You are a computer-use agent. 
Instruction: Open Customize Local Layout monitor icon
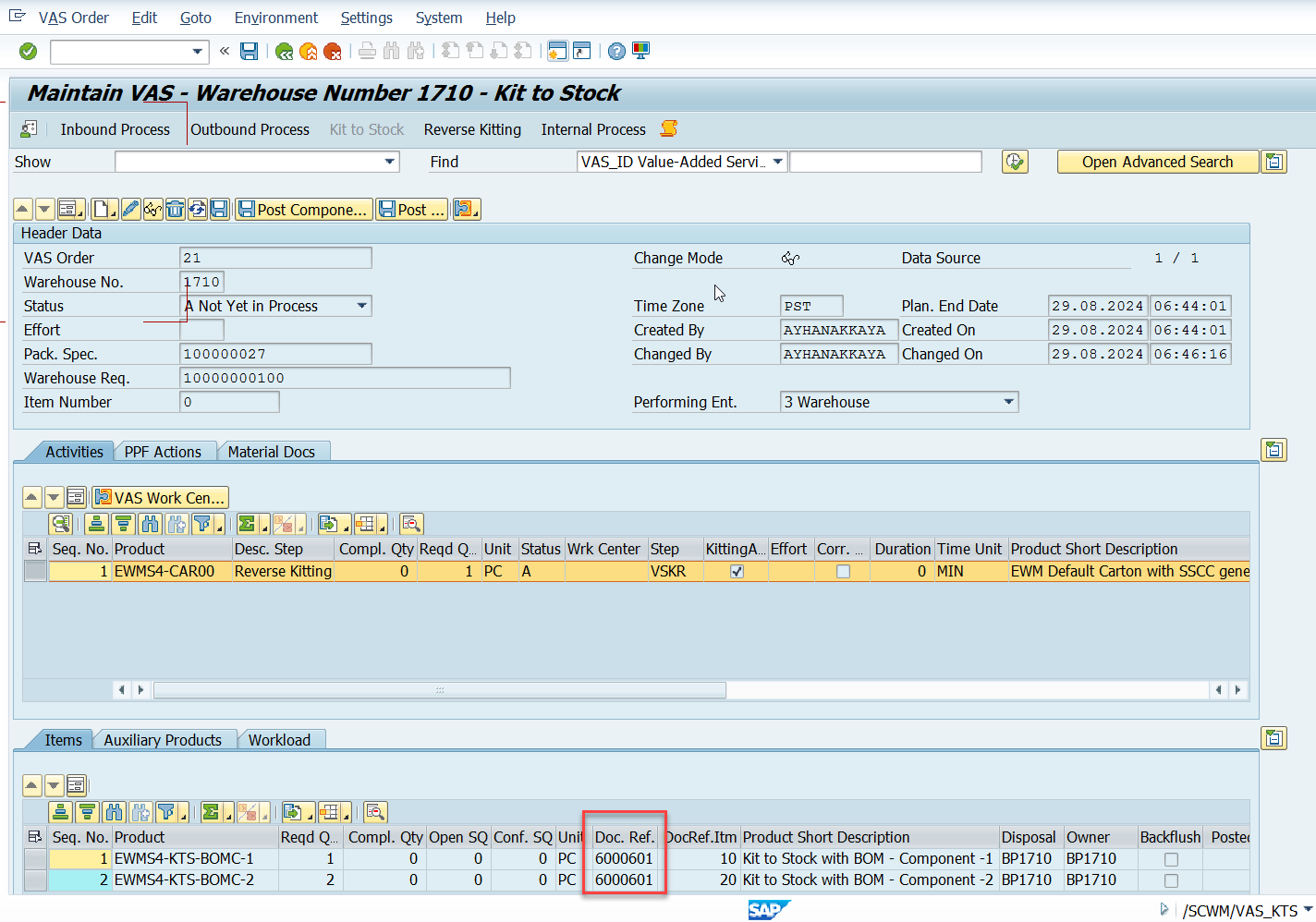click(640, 51)
